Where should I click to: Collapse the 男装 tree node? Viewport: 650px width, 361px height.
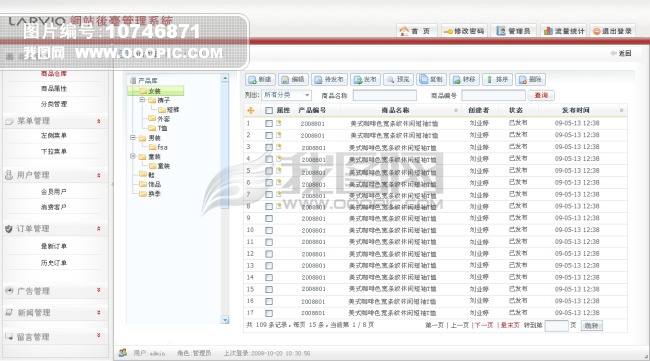point(133,137)
